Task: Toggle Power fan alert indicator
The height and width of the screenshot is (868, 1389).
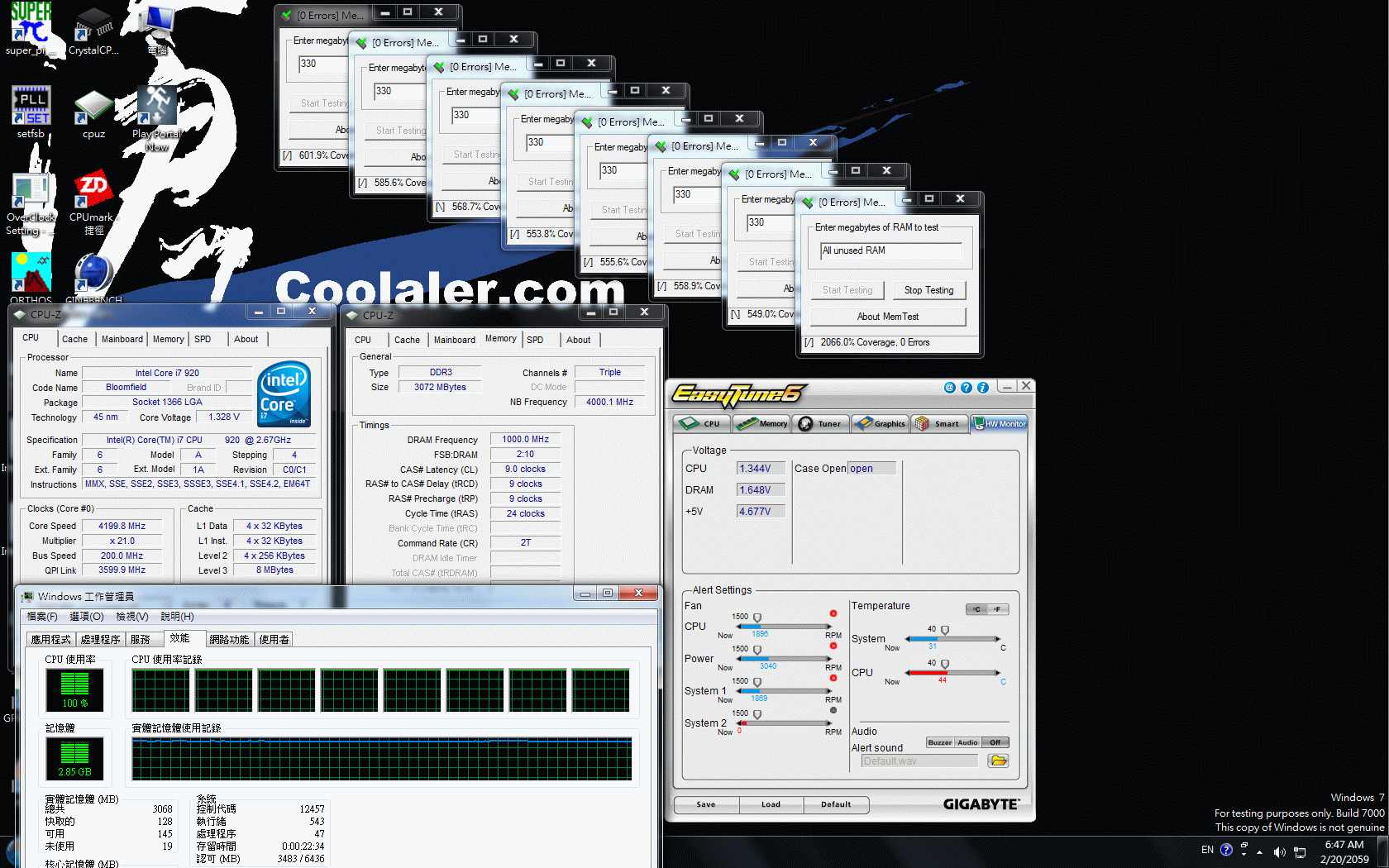Action: [x=833, y=646]
